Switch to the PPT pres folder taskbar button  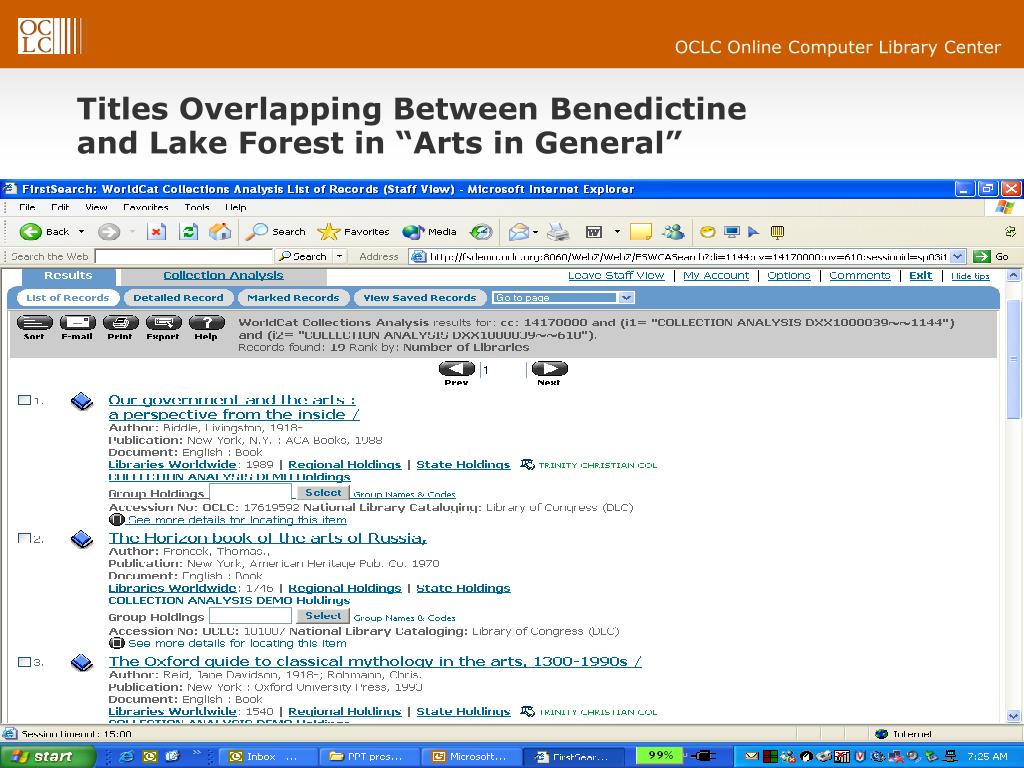click(x=370, y=756)
